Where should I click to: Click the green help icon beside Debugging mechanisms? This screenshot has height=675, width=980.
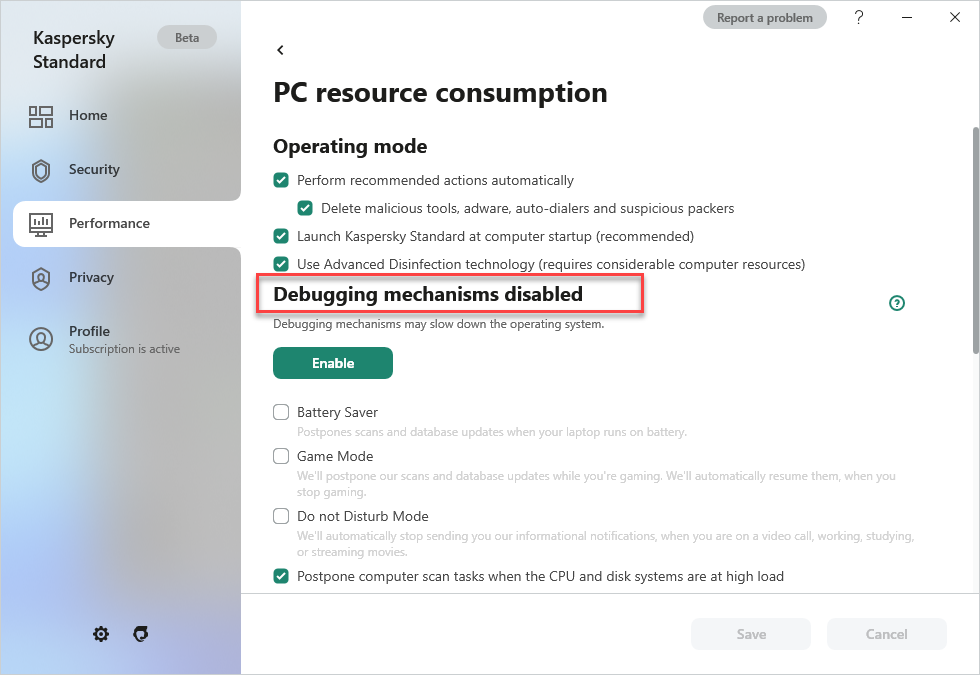[x=897, y=303]
